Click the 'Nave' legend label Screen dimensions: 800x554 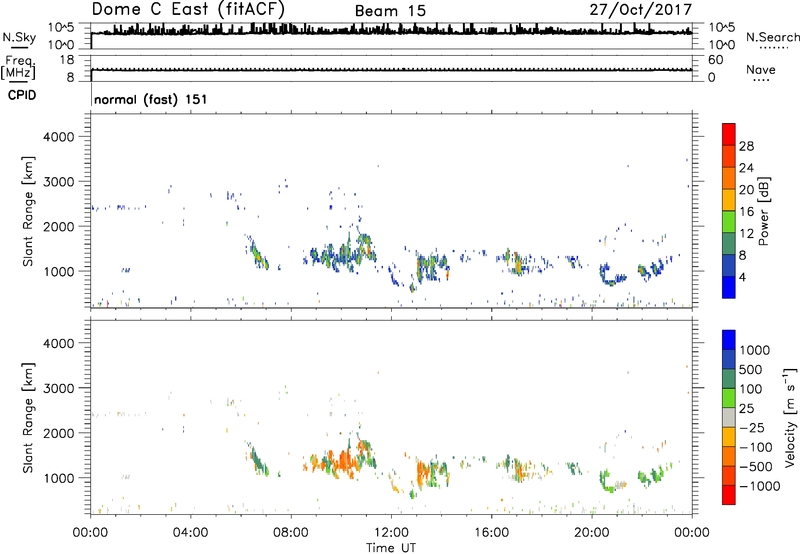(x=761, y=69)
